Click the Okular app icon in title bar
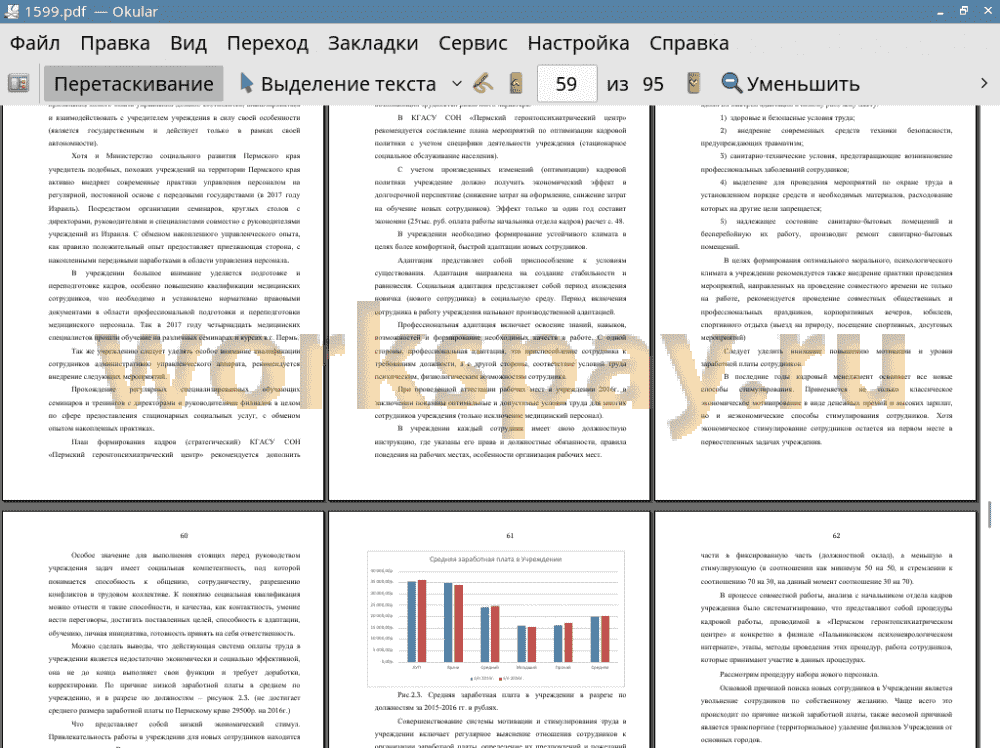Image resolution: width=1000 pixels, height=748 pixels. (11, 11)
